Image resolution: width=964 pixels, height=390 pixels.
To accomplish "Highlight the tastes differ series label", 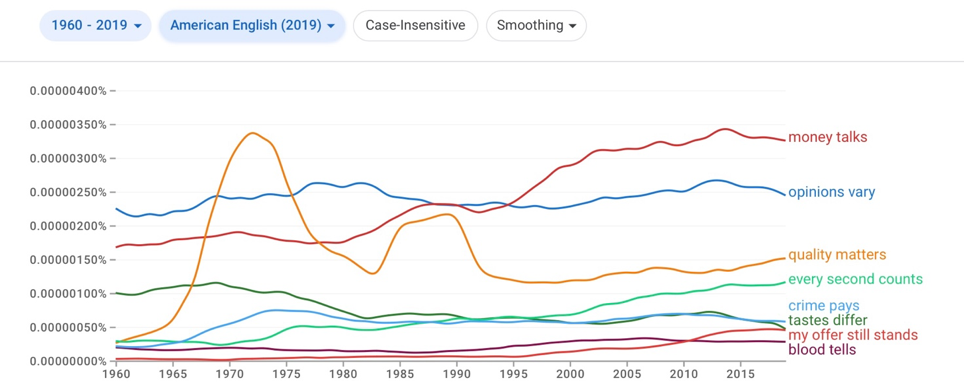I will coord(828,320).
